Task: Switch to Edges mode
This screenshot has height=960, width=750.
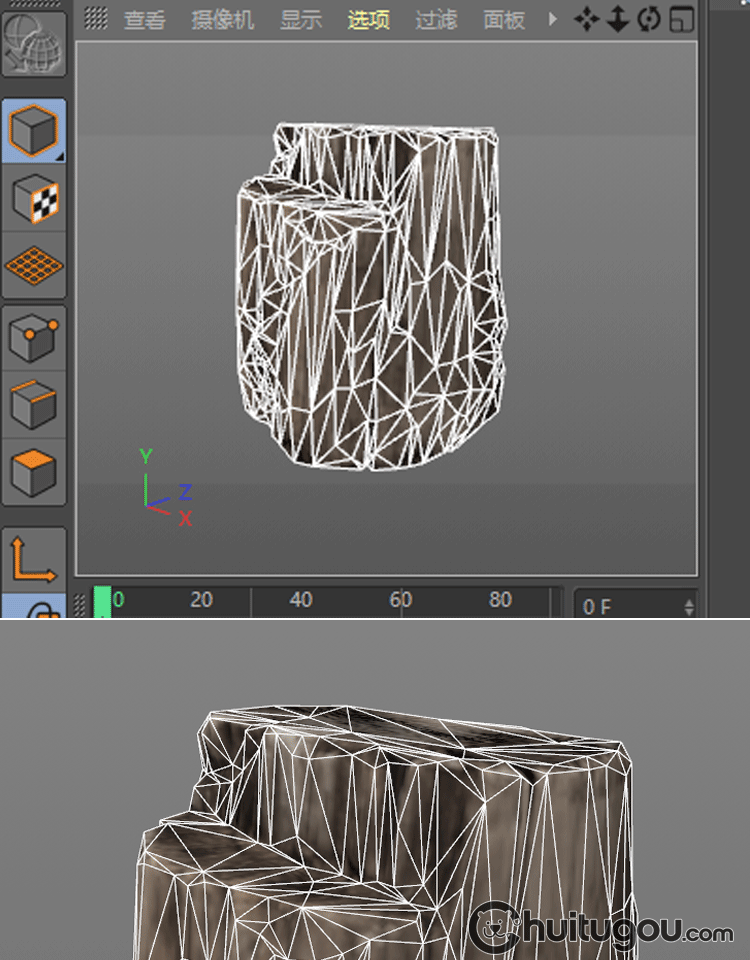Action: (34, 403)
